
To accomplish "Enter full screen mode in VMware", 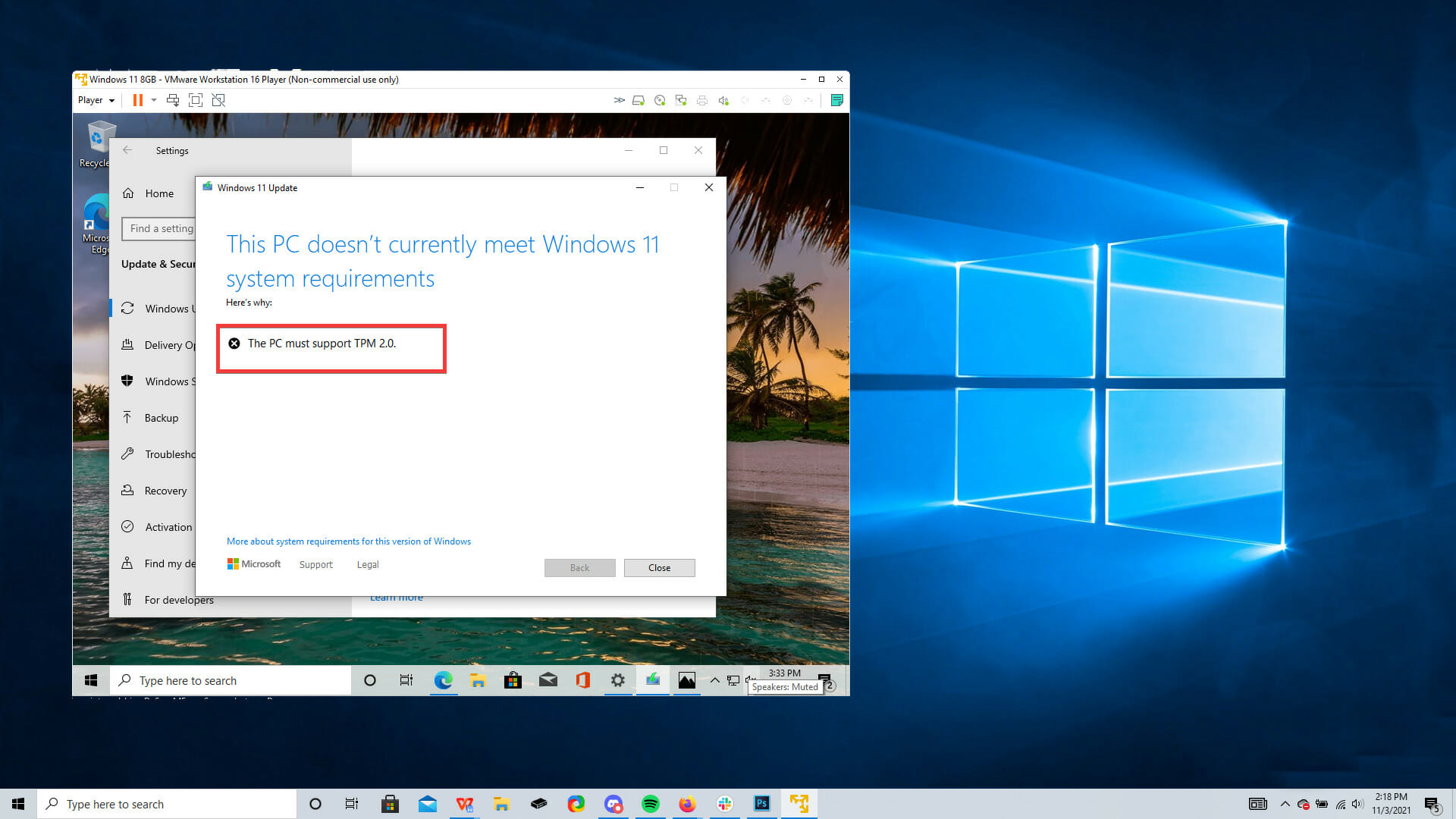I will pos(196,99).
